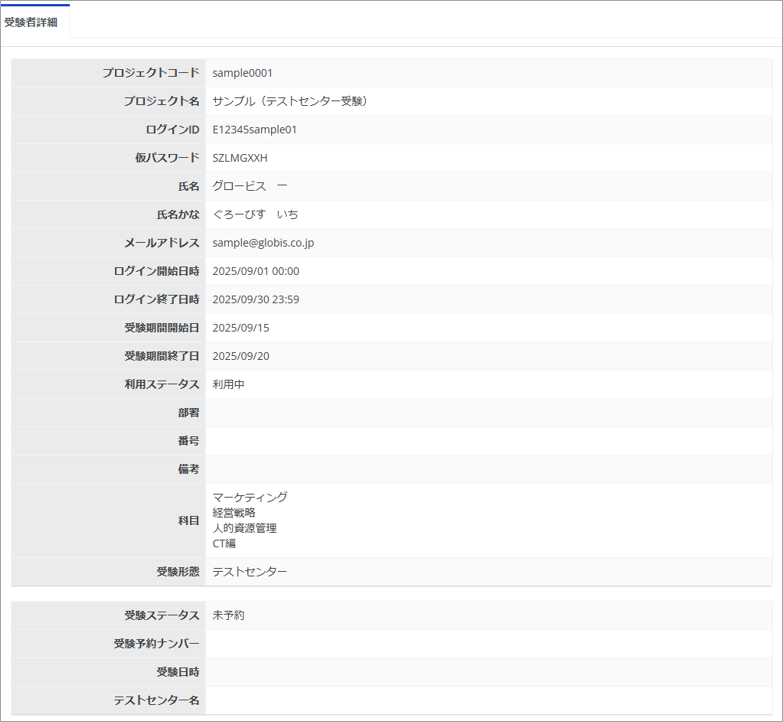Click login ID value E12345sample01
Screen dimensions: 783x722
(254, 130)
